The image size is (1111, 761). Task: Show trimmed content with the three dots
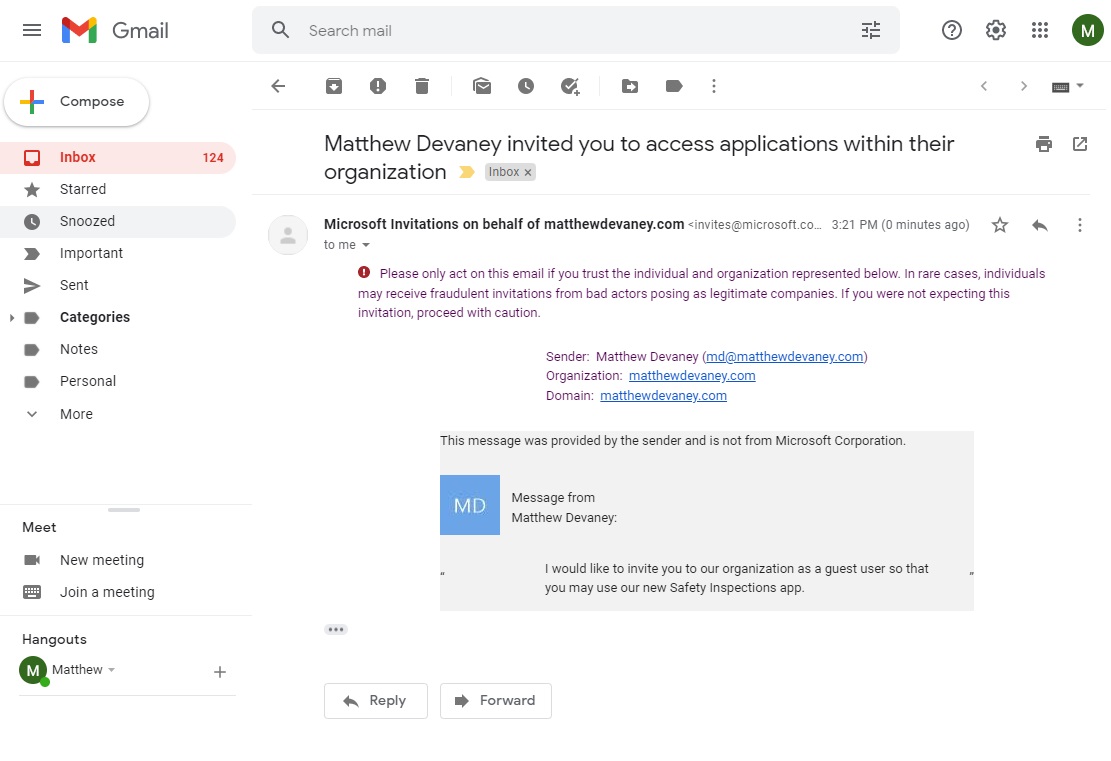336,628
